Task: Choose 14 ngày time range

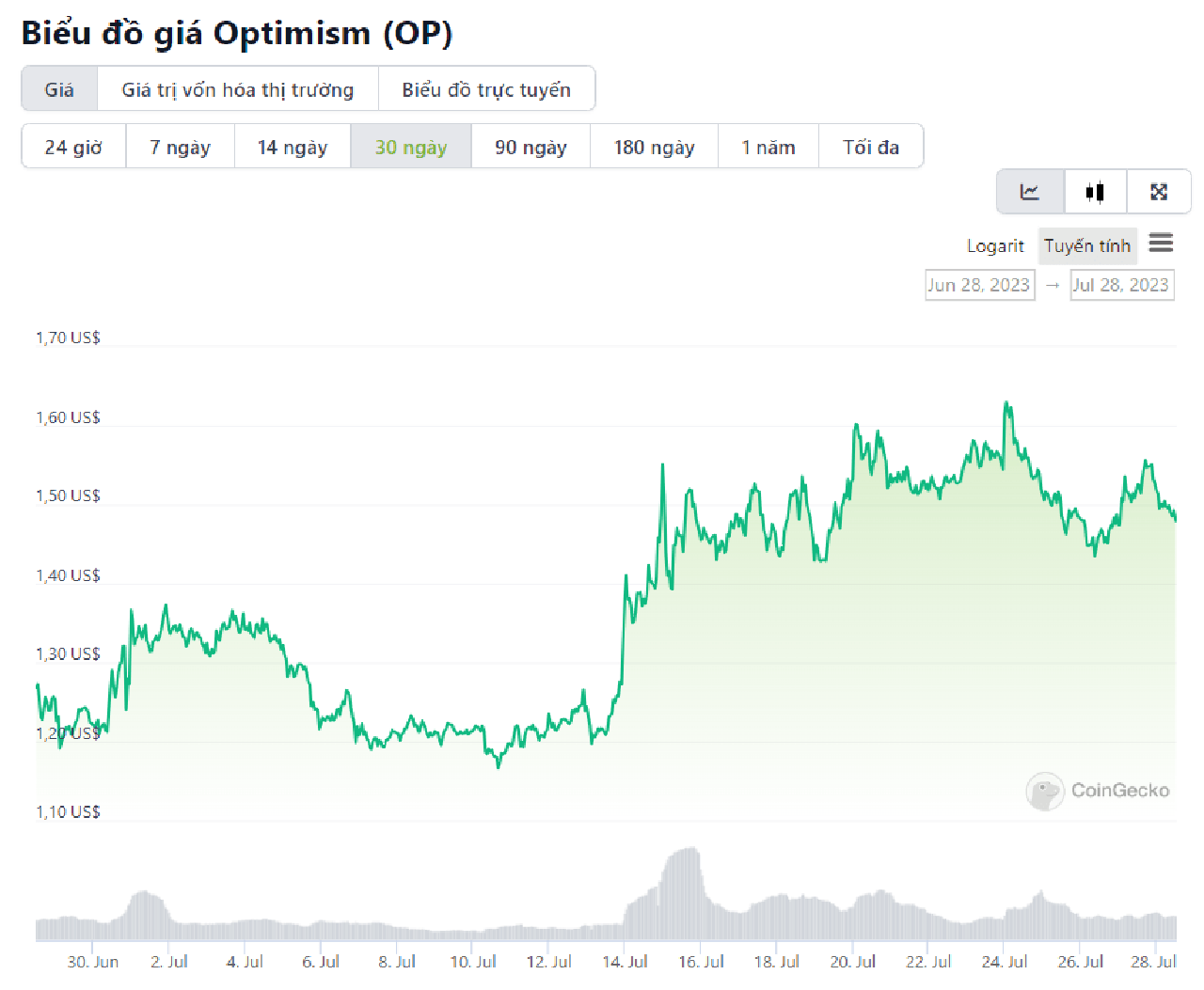Action: tap(293, 147)
